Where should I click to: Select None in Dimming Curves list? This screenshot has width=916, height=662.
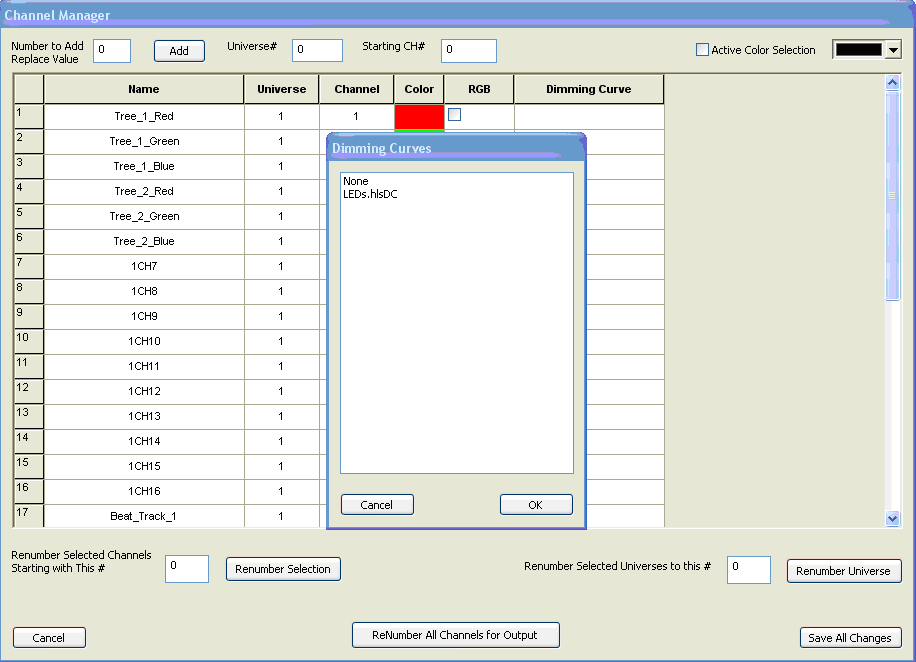[x=356, y=181]
